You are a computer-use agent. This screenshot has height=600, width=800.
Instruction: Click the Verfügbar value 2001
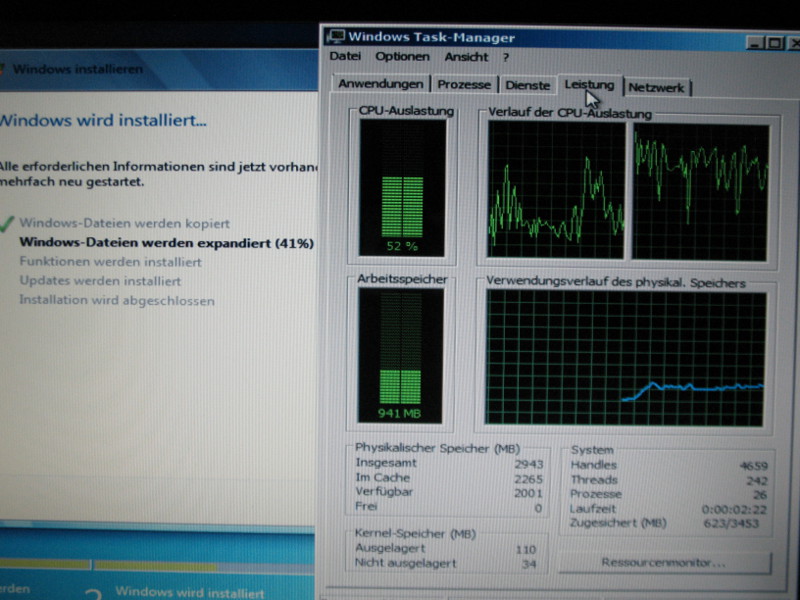529,493
